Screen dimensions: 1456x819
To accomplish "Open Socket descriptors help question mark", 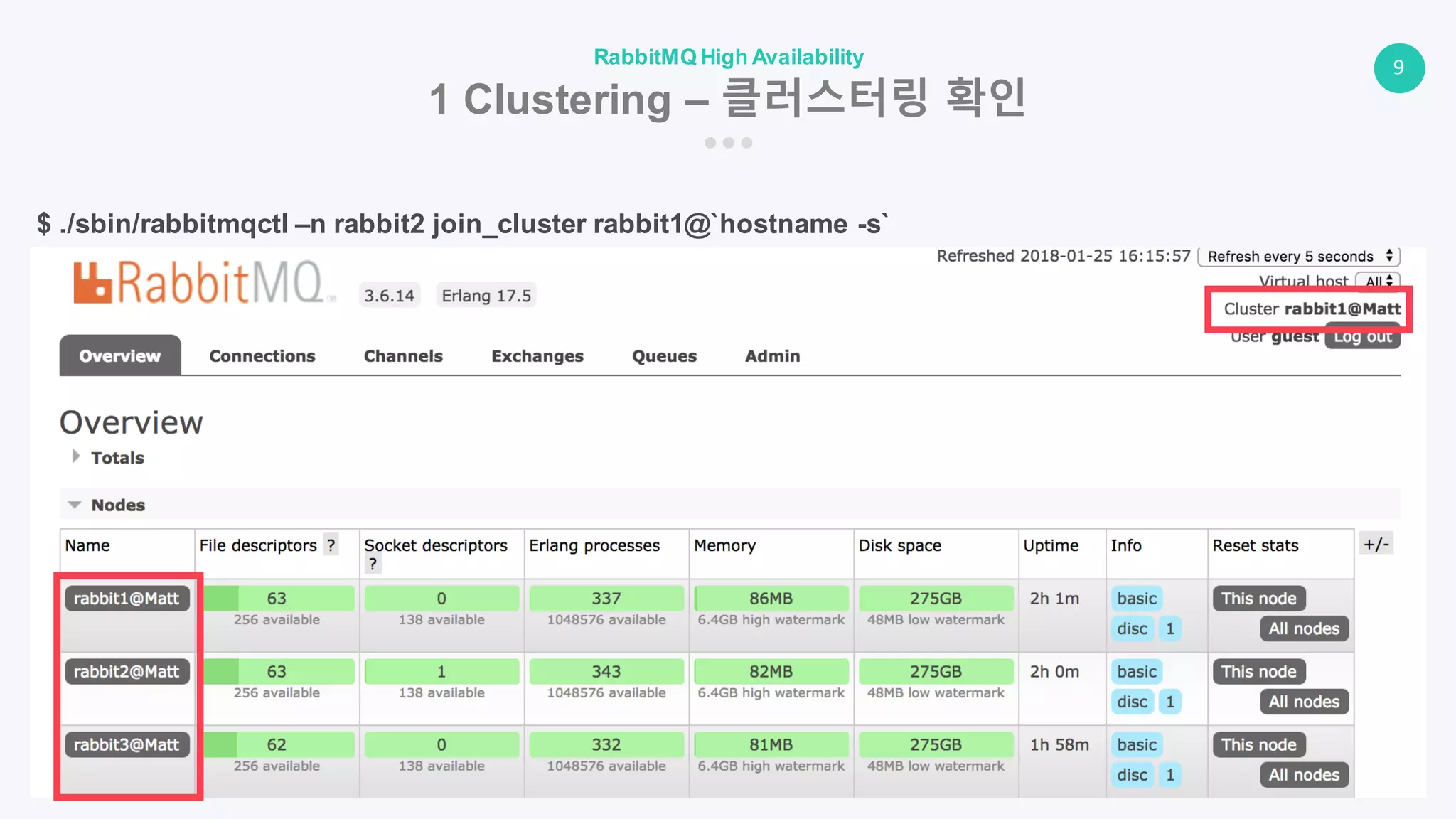I will 373,564.
